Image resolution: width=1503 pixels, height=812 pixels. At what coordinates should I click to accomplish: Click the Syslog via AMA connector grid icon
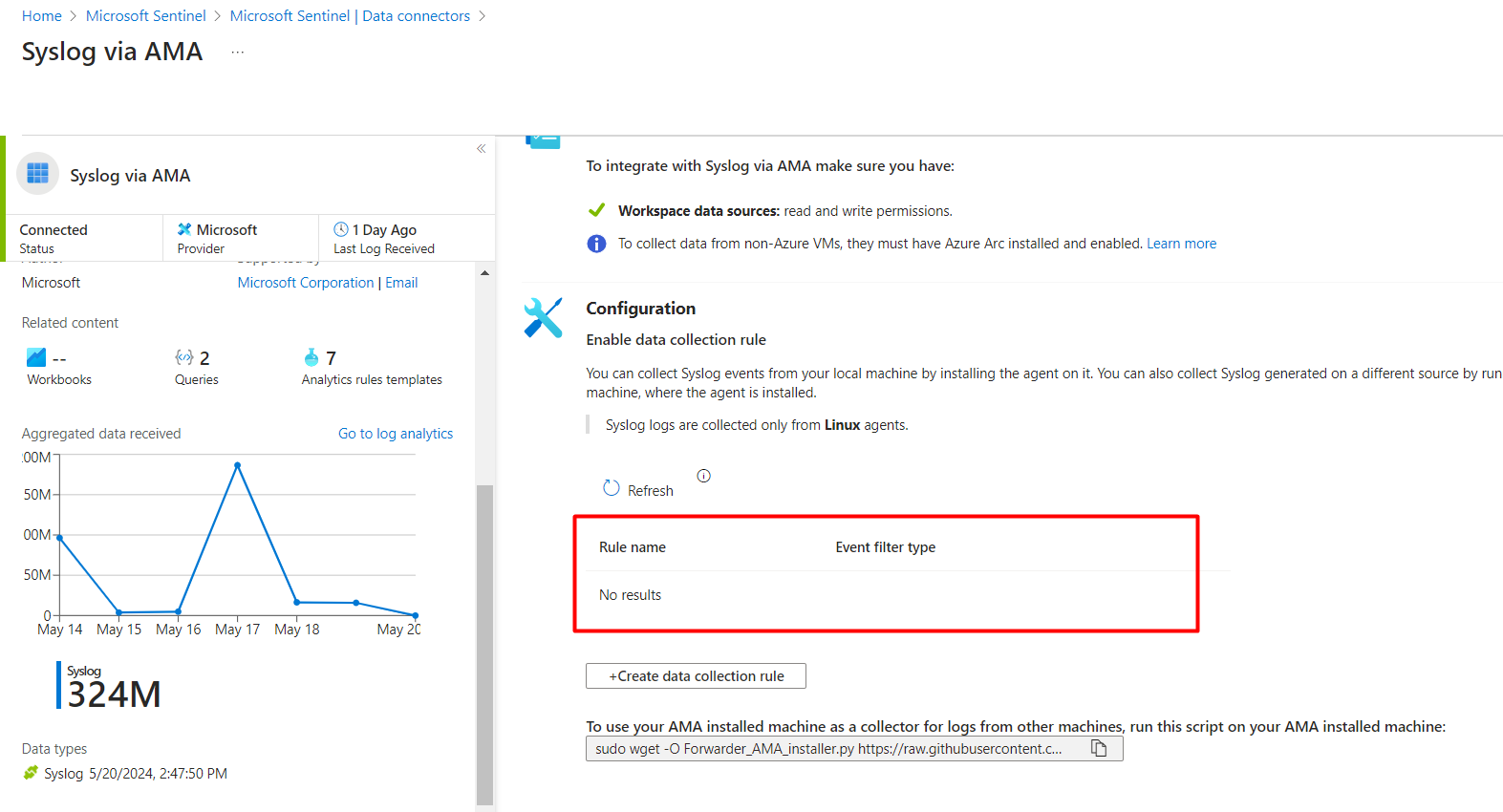[38, 174]
